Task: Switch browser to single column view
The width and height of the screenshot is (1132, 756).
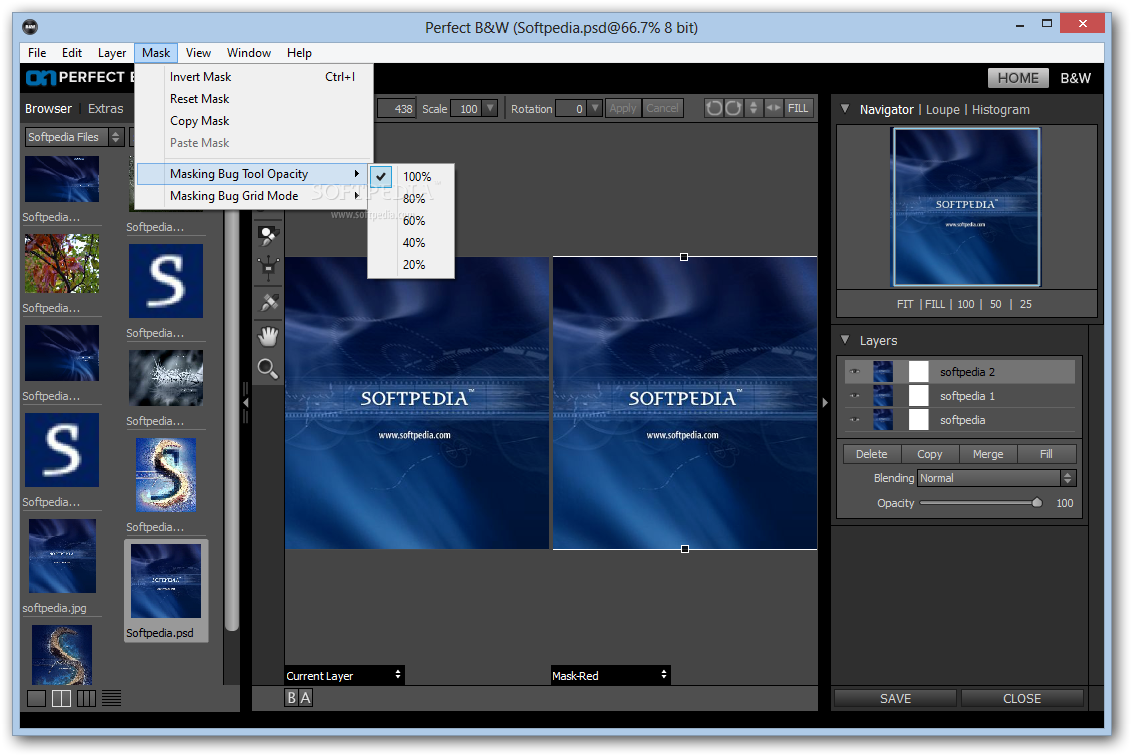Action: 36,698
